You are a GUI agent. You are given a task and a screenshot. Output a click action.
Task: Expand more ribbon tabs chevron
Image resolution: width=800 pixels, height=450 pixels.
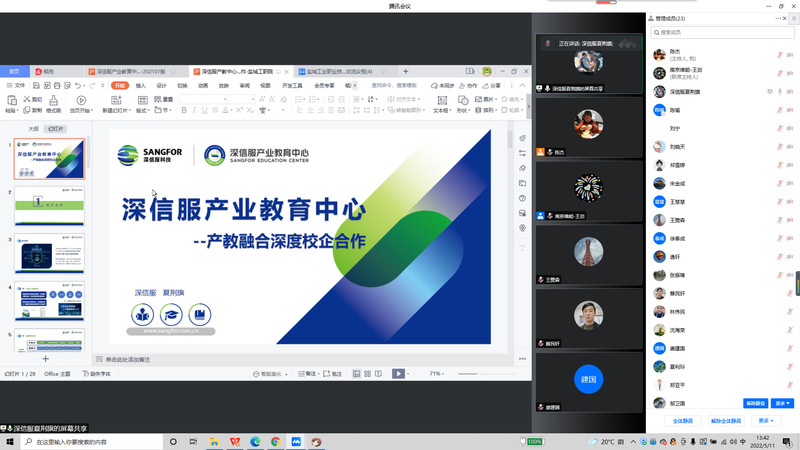pos(355,85)
